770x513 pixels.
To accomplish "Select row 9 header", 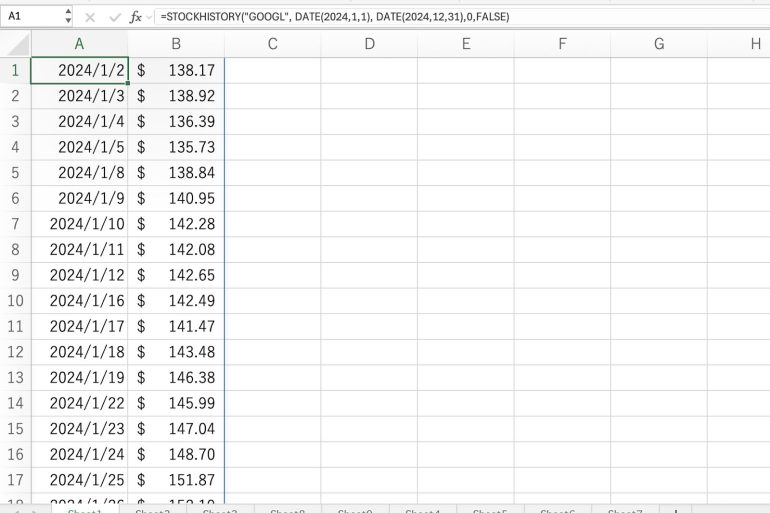I will click(x=15, y=275).
